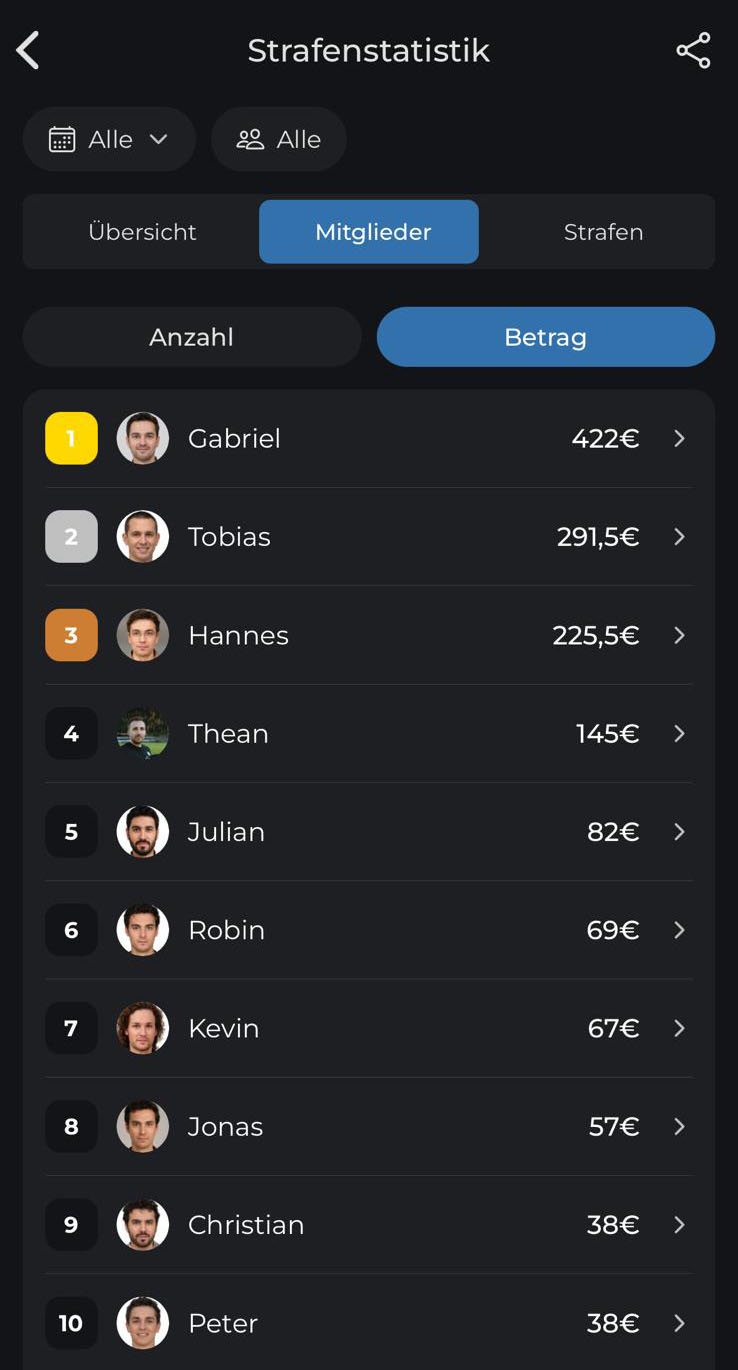The image size is (738, 1370).
Task: Tap Christian's avatar photo
Action: click(143, 1225)
